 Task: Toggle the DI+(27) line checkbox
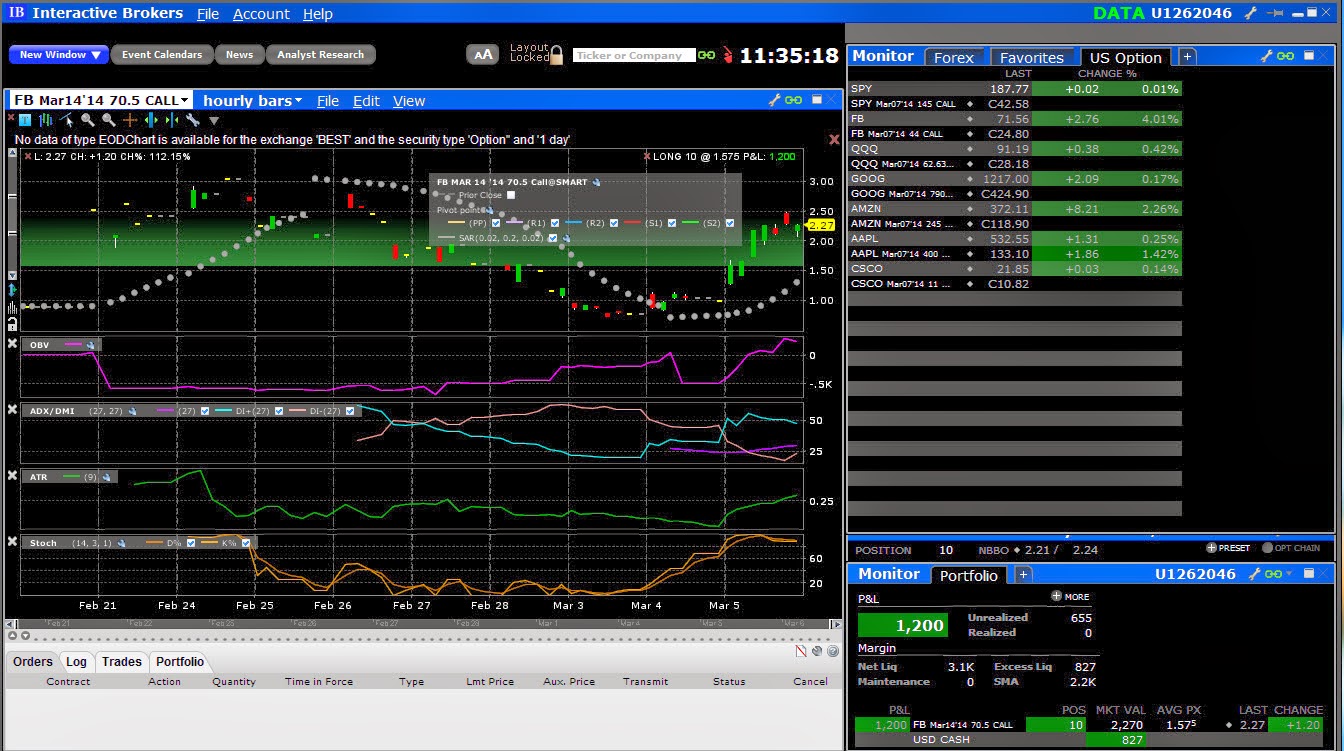pos(278,411)
